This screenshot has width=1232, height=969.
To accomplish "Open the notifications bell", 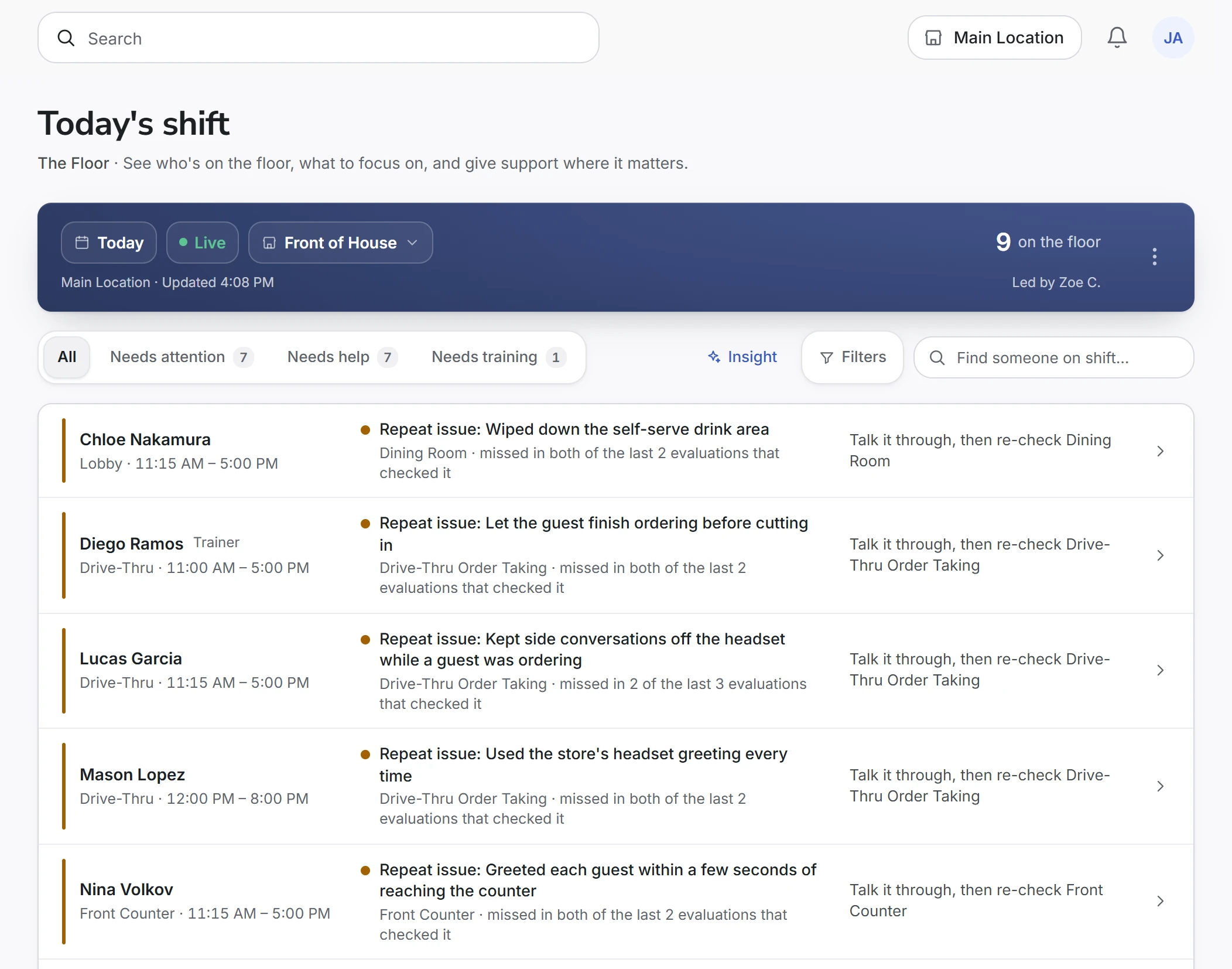I will (x=1117, y=37).
